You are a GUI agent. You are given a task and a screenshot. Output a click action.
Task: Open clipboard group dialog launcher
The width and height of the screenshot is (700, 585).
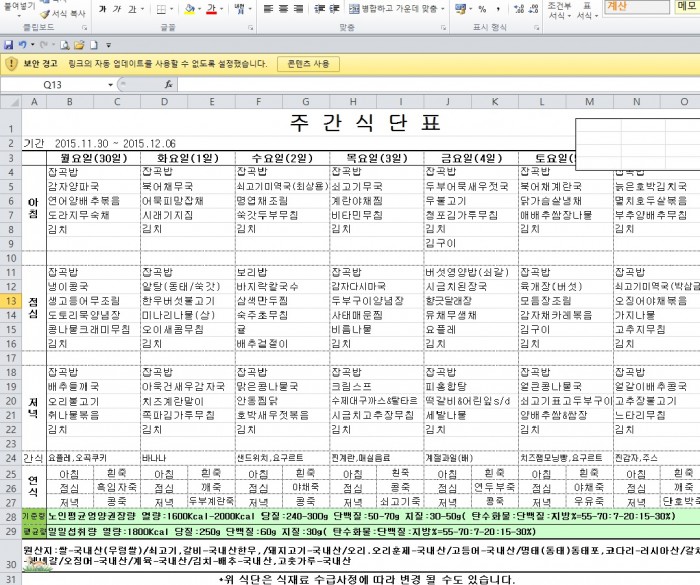(84, 28)
